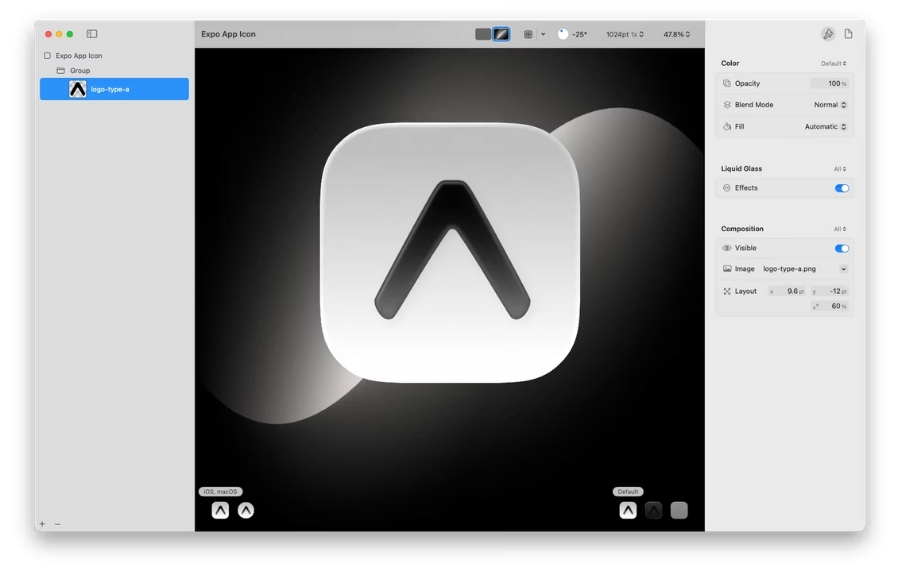Toggle the Visible switch under Composition

[x=841, y=248]
